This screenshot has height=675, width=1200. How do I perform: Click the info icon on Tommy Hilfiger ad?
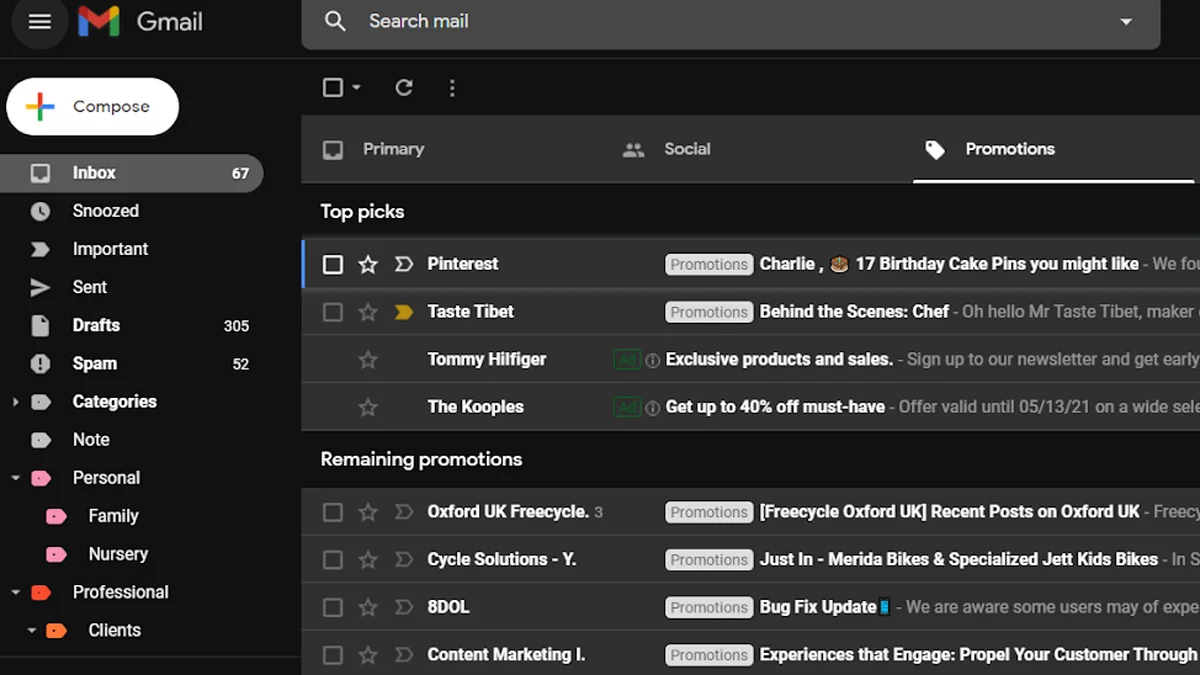[653, 360]
